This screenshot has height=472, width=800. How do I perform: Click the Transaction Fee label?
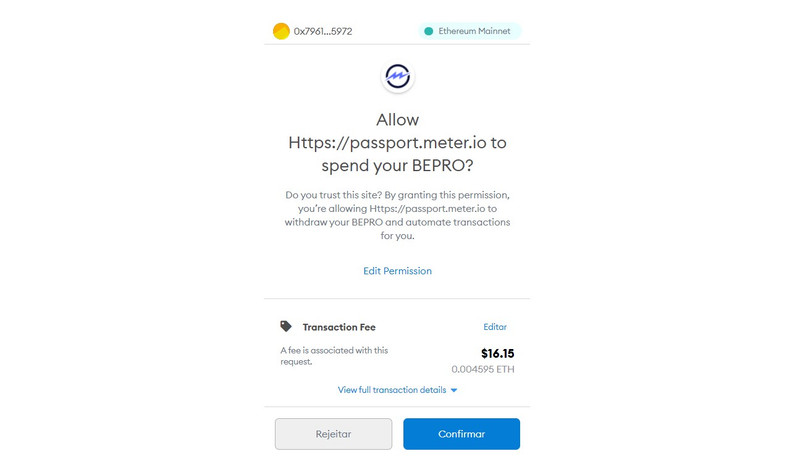pos(339,327)
